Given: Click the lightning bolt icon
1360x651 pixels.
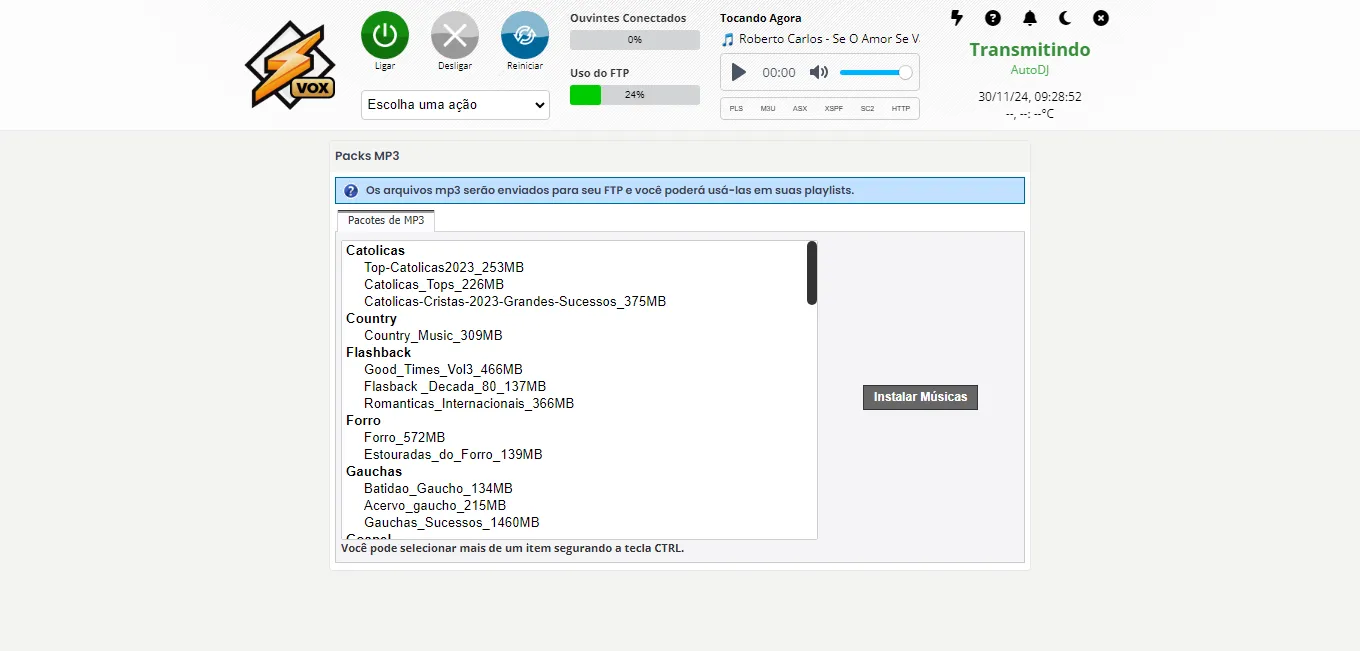Looking at the screenshot, I should coord(957,18).
